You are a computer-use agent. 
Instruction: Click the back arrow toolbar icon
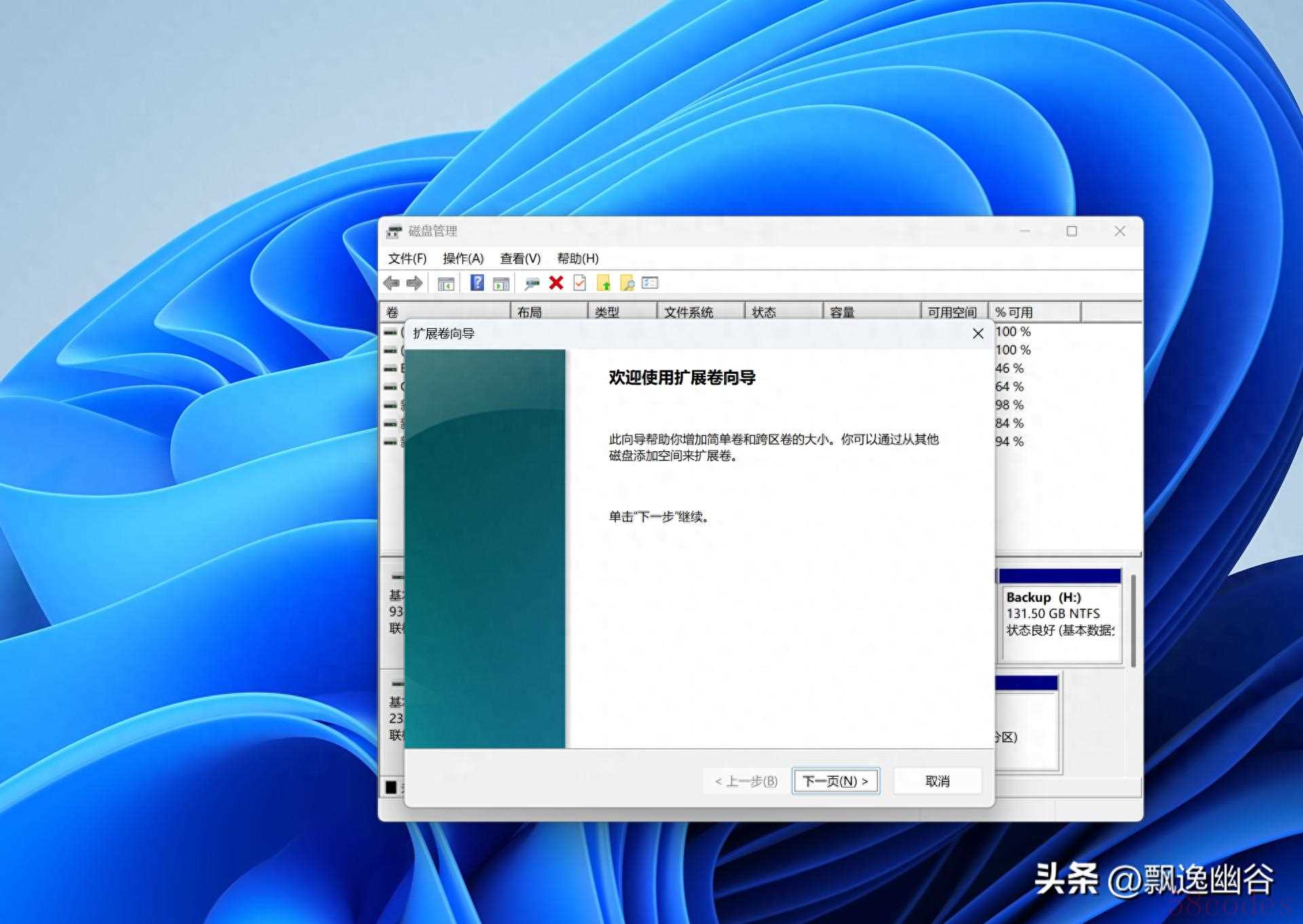click(x=392, y=283)
